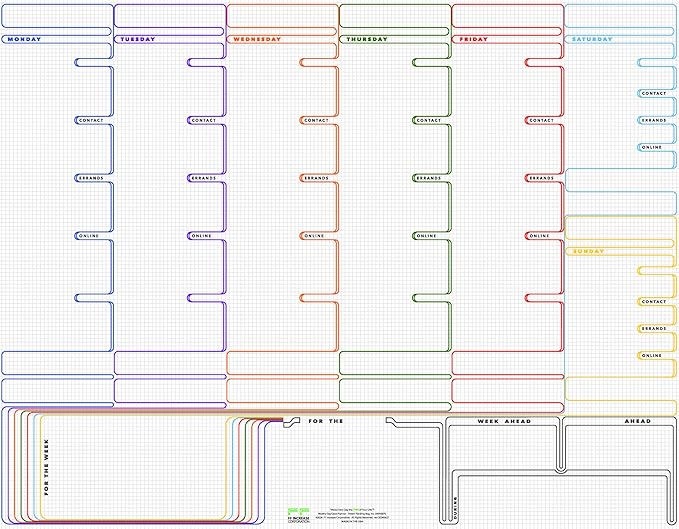Choose the ONLINE label in Wednesday column

click(x=314, y=235)
